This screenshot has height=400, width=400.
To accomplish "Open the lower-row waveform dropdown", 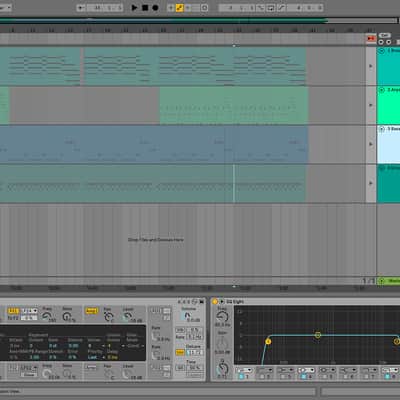I will 29,368.
